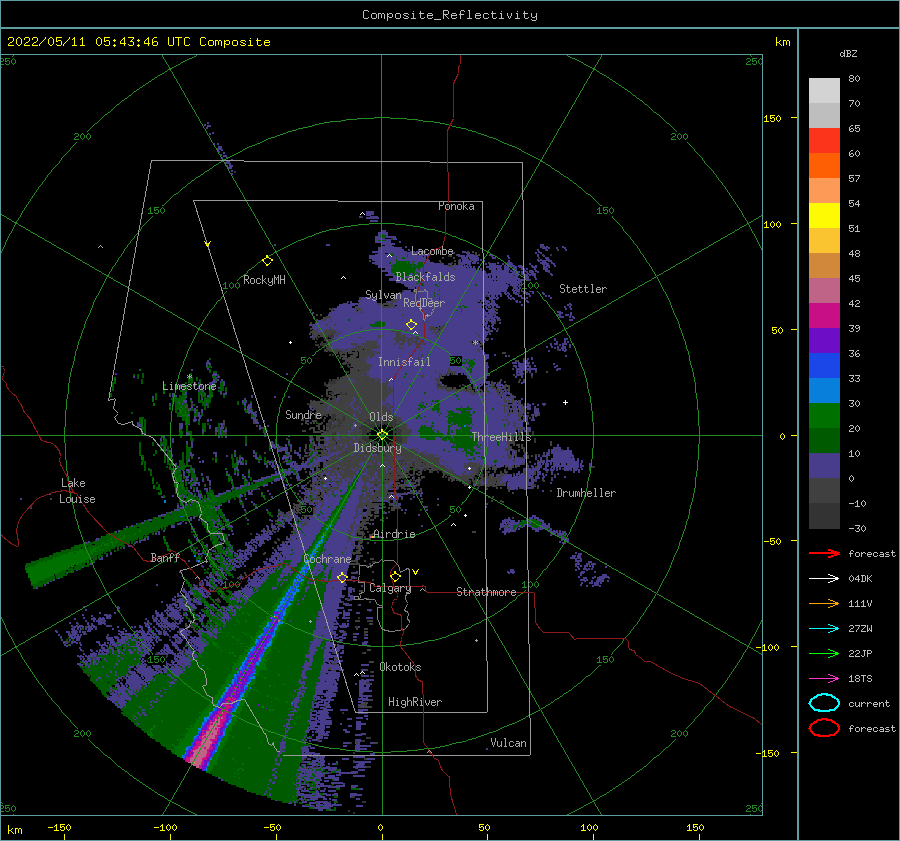Click the red 'forecast' ellipse icon
The height and width of the screenshot is (841, 900).
824,728
